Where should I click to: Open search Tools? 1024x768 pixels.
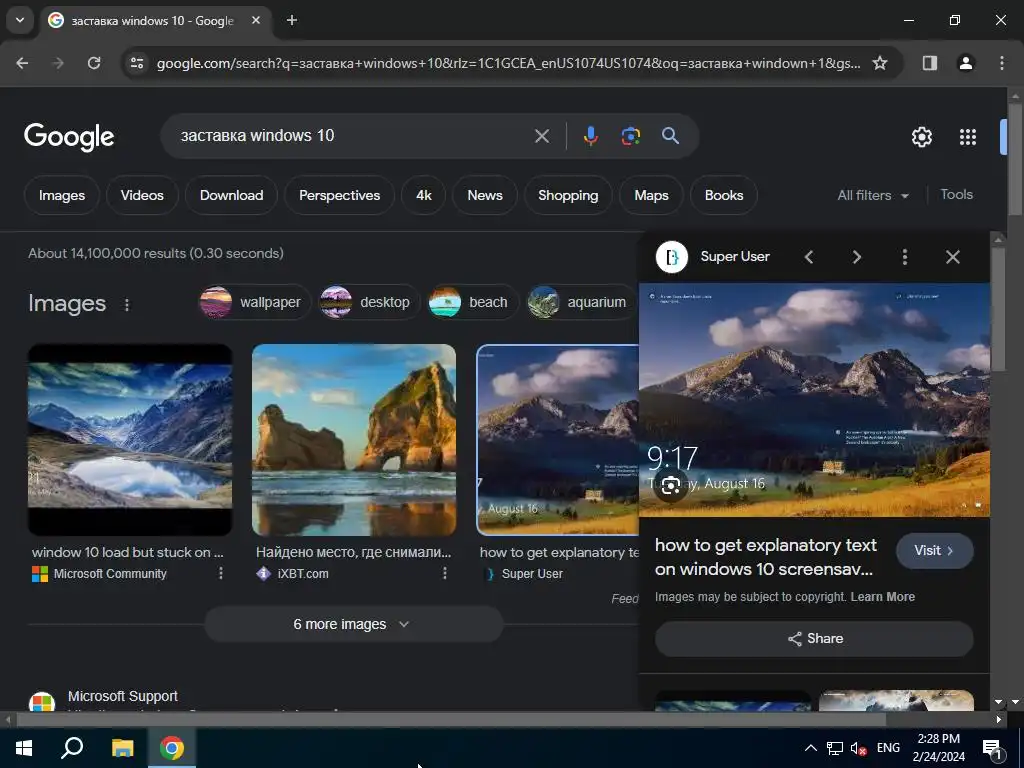tap(956, 195)
